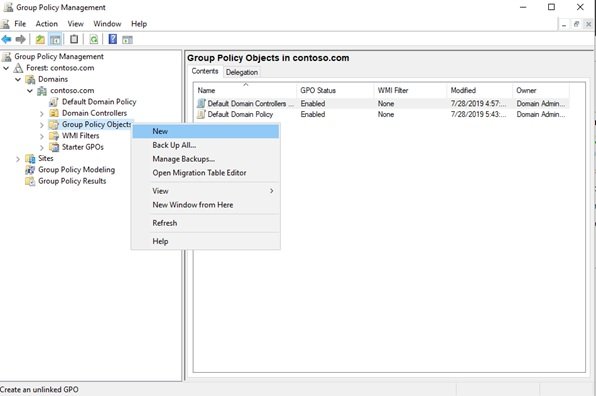This screenshot has width=596, height=396.
Task: Open the View menu in menu bar
Action: click(x=76, y=24)
